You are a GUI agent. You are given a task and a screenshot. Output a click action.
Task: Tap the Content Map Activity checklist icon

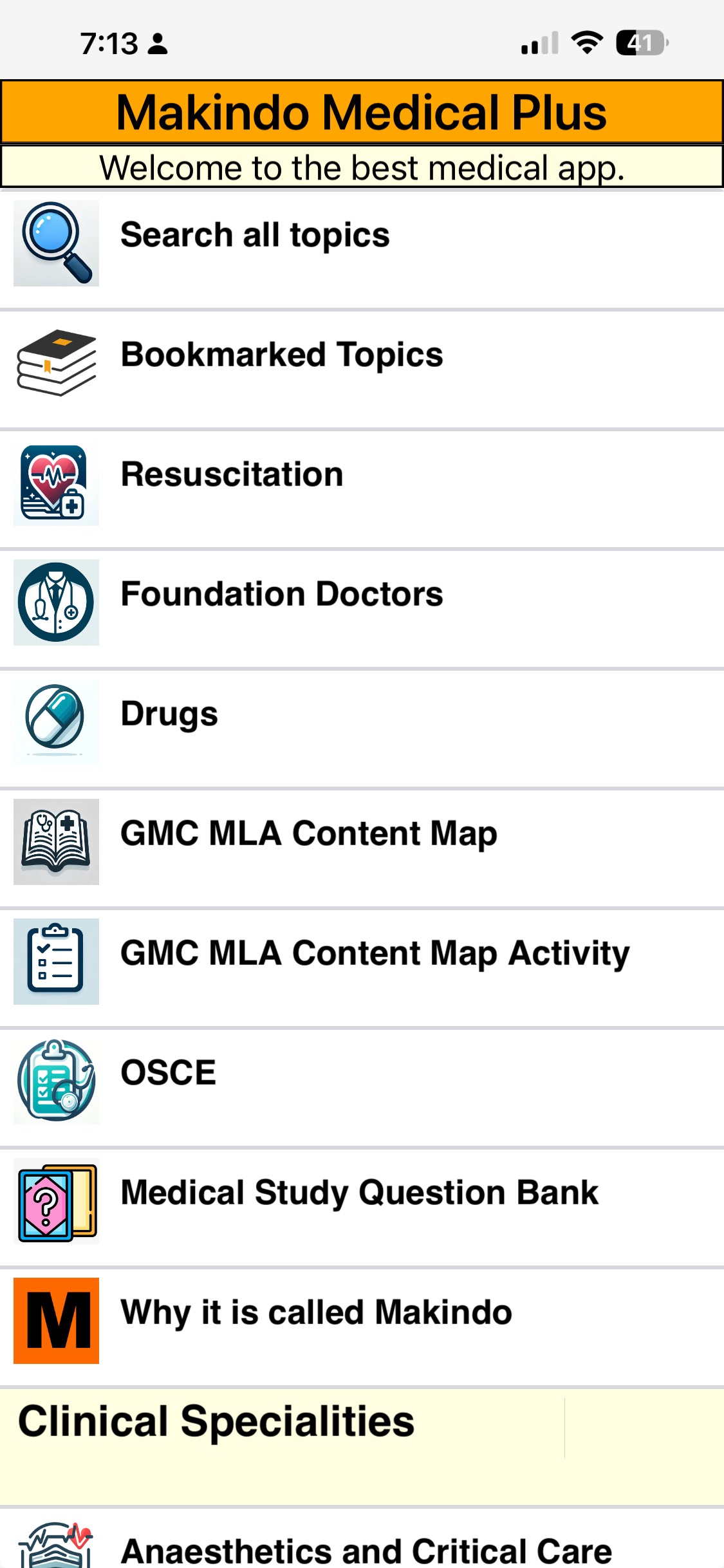[x=56, y=962]
